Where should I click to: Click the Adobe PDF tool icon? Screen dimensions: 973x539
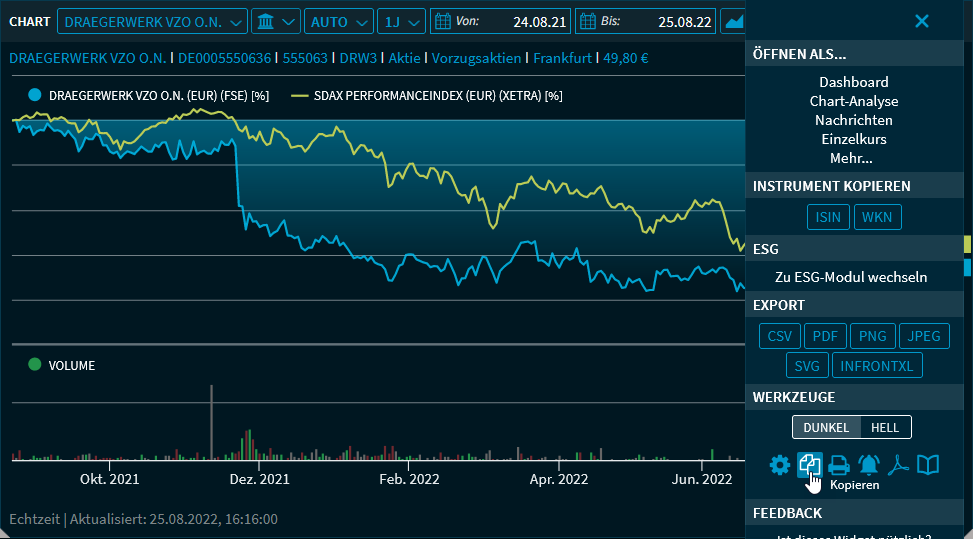[898, 465]
